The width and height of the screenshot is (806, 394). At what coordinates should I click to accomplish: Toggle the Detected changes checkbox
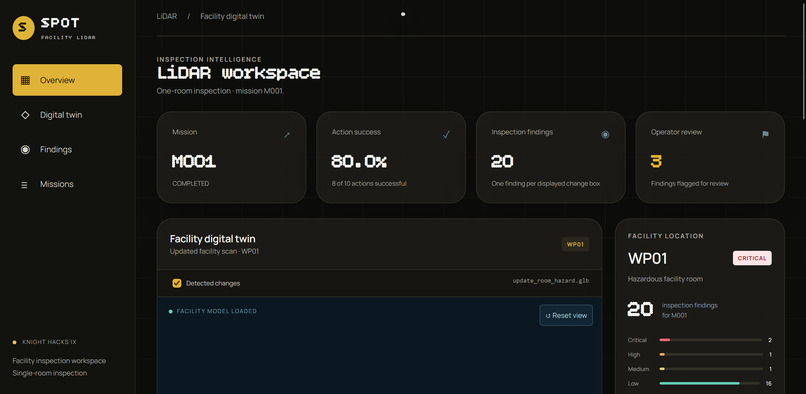[177, 283]
